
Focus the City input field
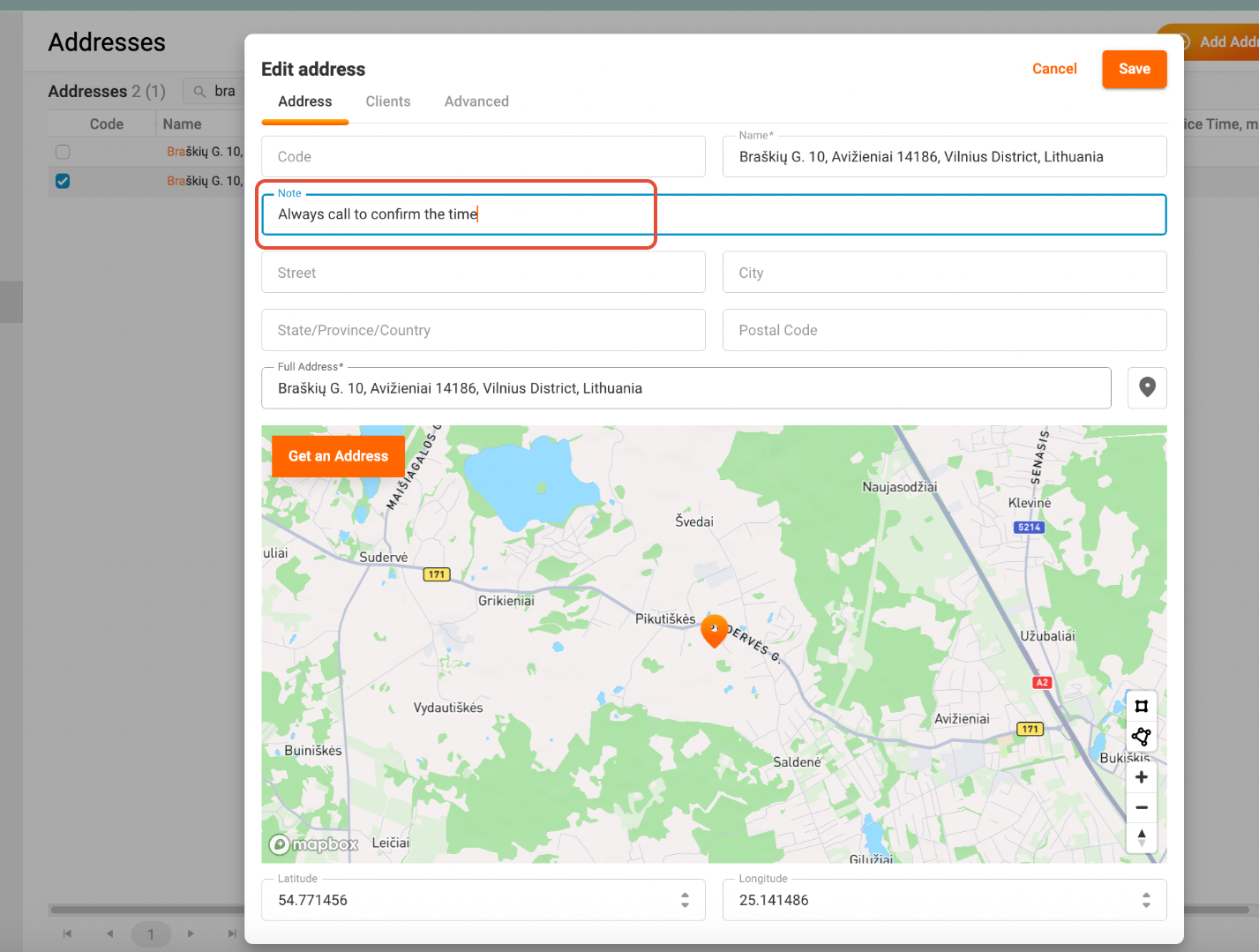[x=945, y=273]
